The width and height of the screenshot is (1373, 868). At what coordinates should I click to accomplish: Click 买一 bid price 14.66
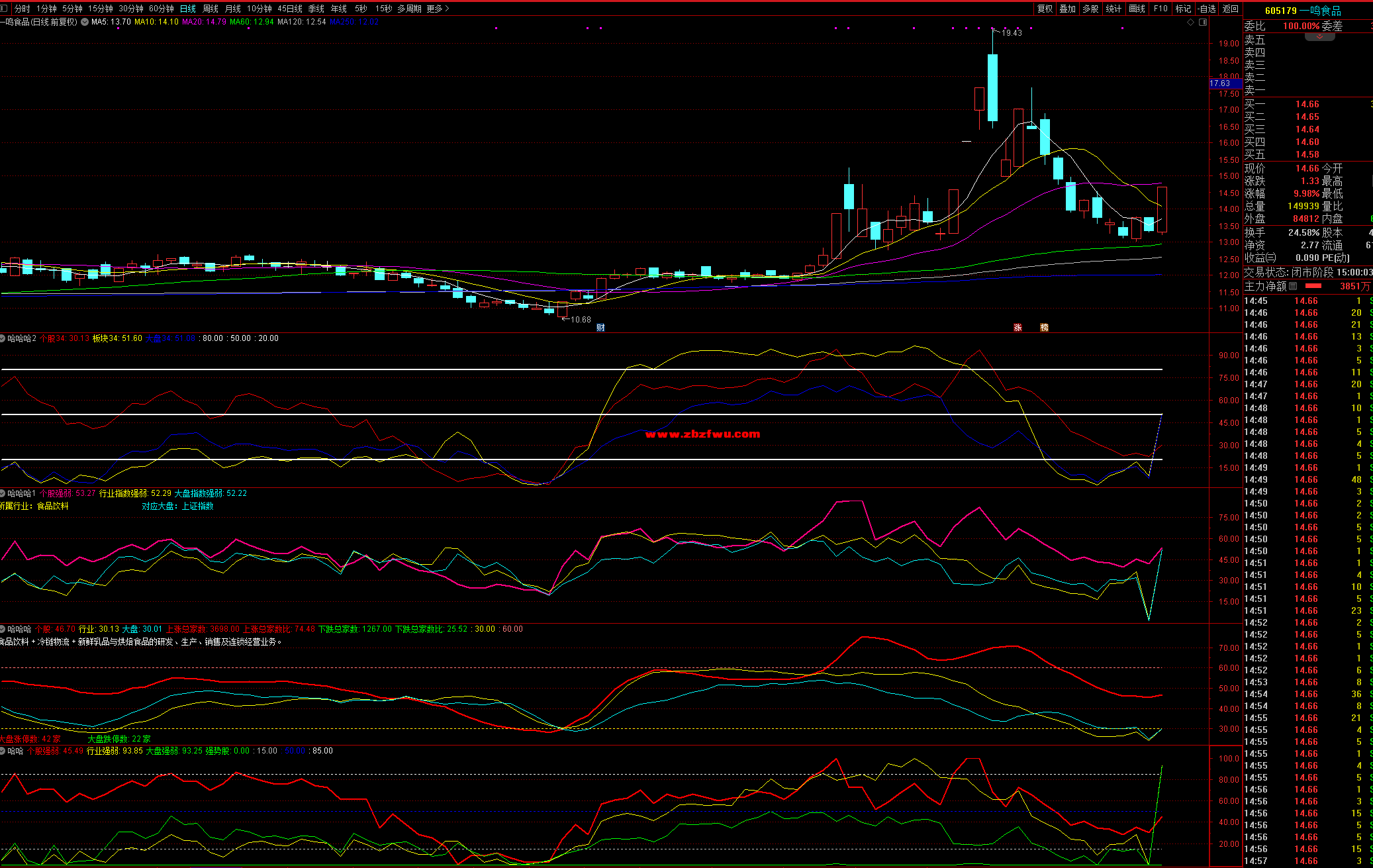[x=1307, y=104]
